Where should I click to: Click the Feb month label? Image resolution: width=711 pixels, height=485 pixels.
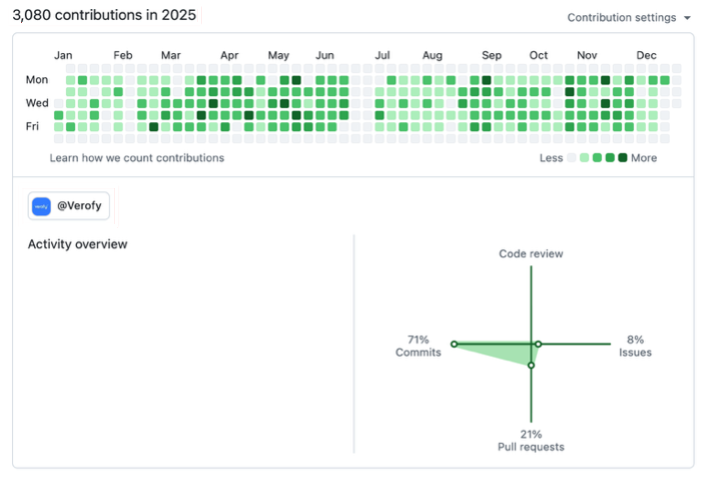pos(123,55)
